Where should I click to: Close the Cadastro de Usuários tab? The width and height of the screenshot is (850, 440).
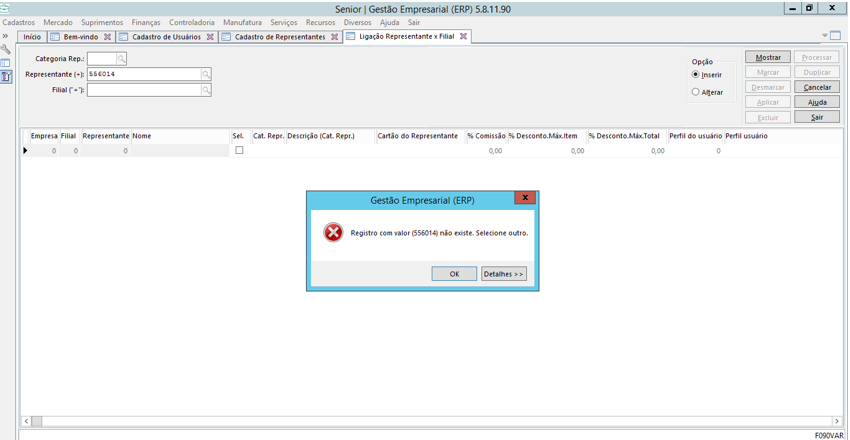(210, 37)
